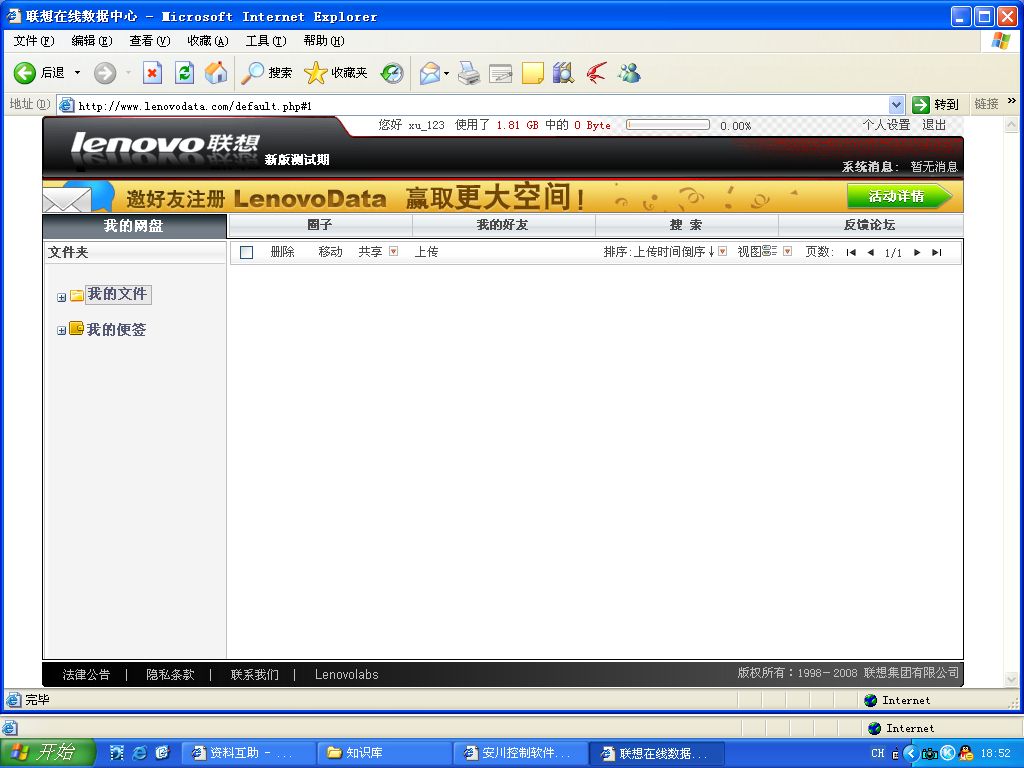
Task: Open the 排序 sort order dropdown
Action: [722, 252]
